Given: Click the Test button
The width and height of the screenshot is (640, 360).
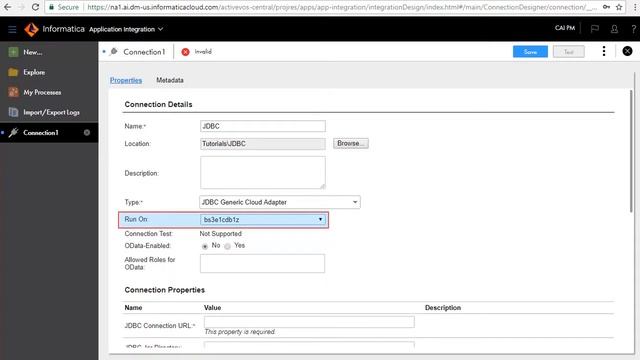Looking at the screenshot, I should point(569,52).
